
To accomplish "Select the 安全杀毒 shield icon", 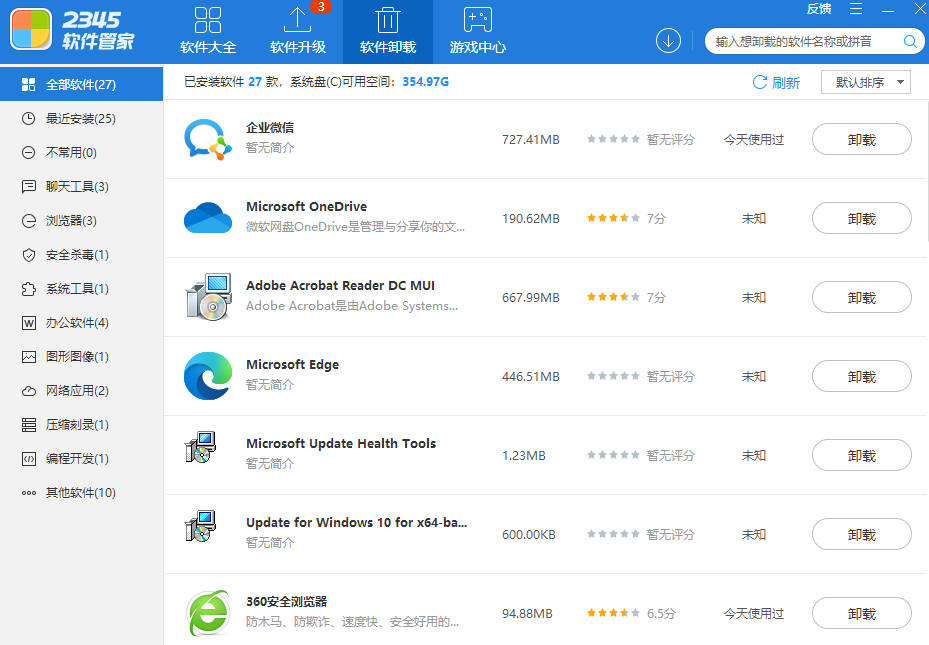I will point(29,254).
